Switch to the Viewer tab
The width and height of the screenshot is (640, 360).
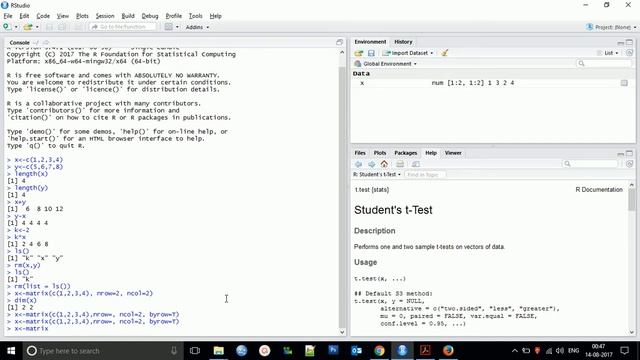coord(453,153)
